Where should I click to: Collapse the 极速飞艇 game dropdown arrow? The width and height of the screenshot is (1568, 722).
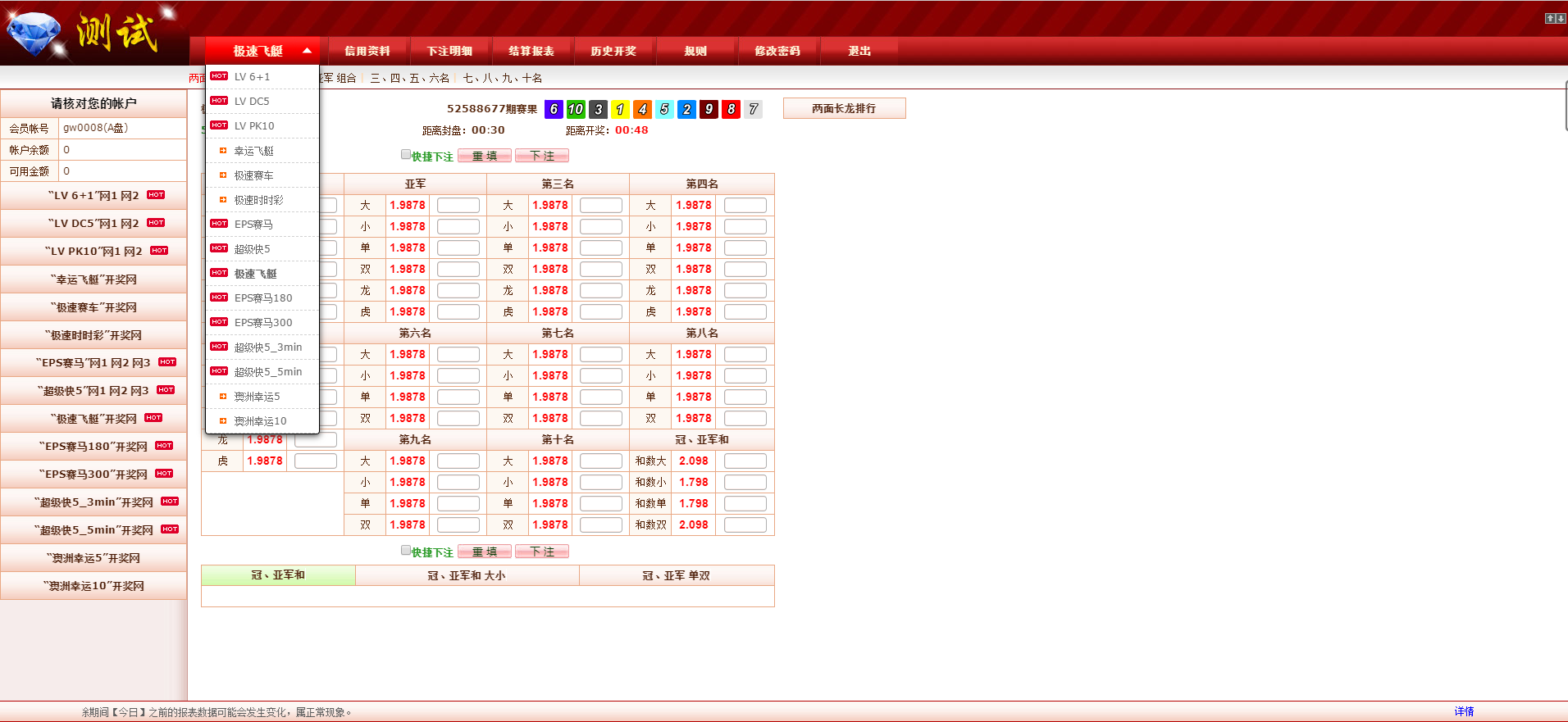[x=307, y=51]
